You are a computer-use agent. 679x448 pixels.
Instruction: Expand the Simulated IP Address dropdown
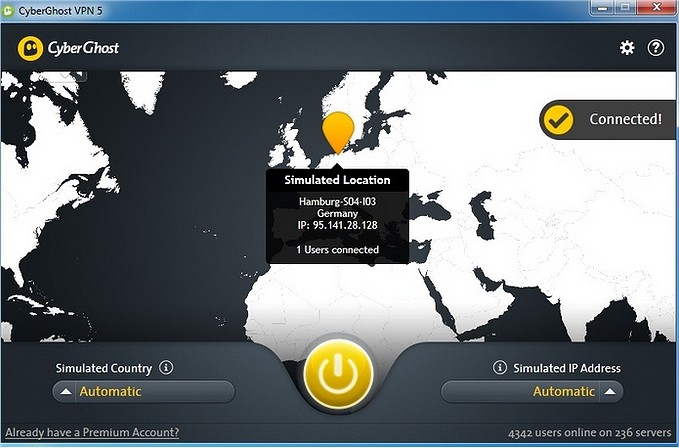point(532,392)
